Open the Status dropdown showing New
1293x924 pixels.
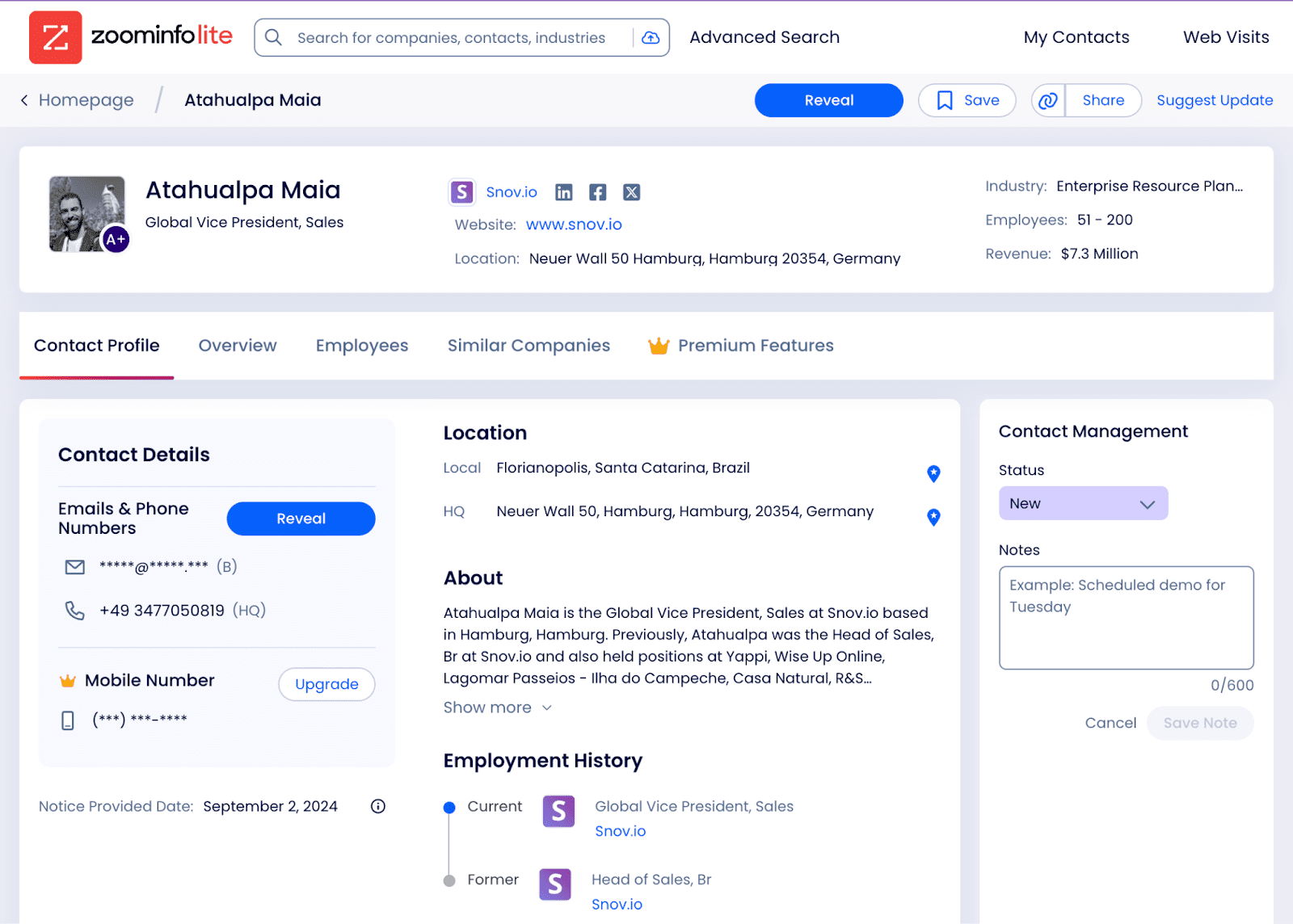point(1083,503)
